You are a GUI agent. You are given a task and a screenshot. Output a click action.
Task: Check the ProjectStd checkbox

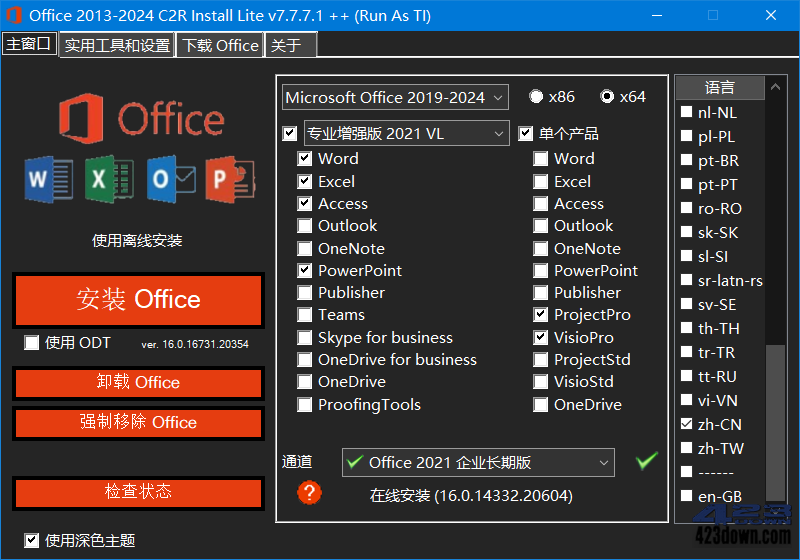coord(540,360)
